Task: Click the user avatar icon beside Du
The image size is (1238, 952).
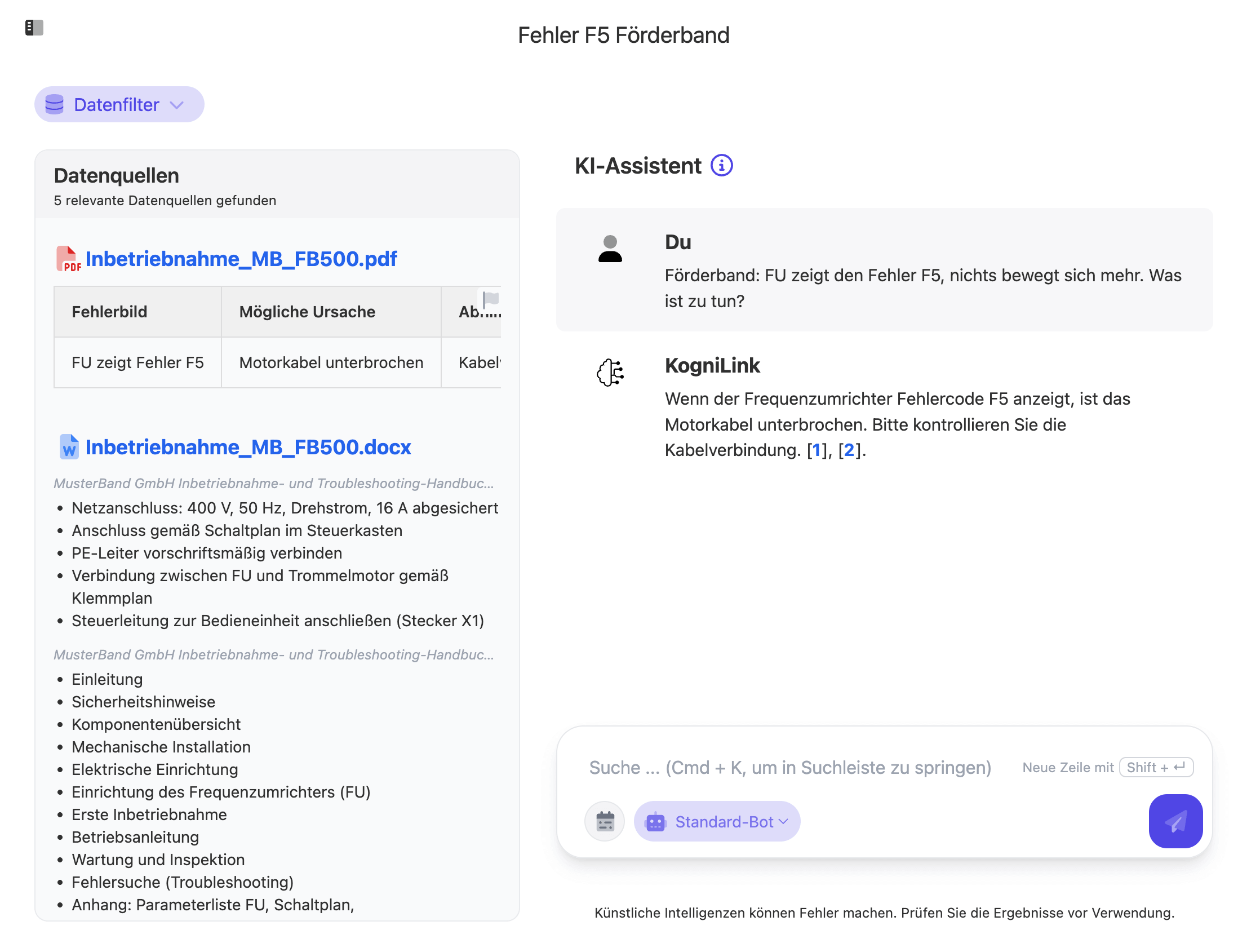Action: tap(610, 249)
